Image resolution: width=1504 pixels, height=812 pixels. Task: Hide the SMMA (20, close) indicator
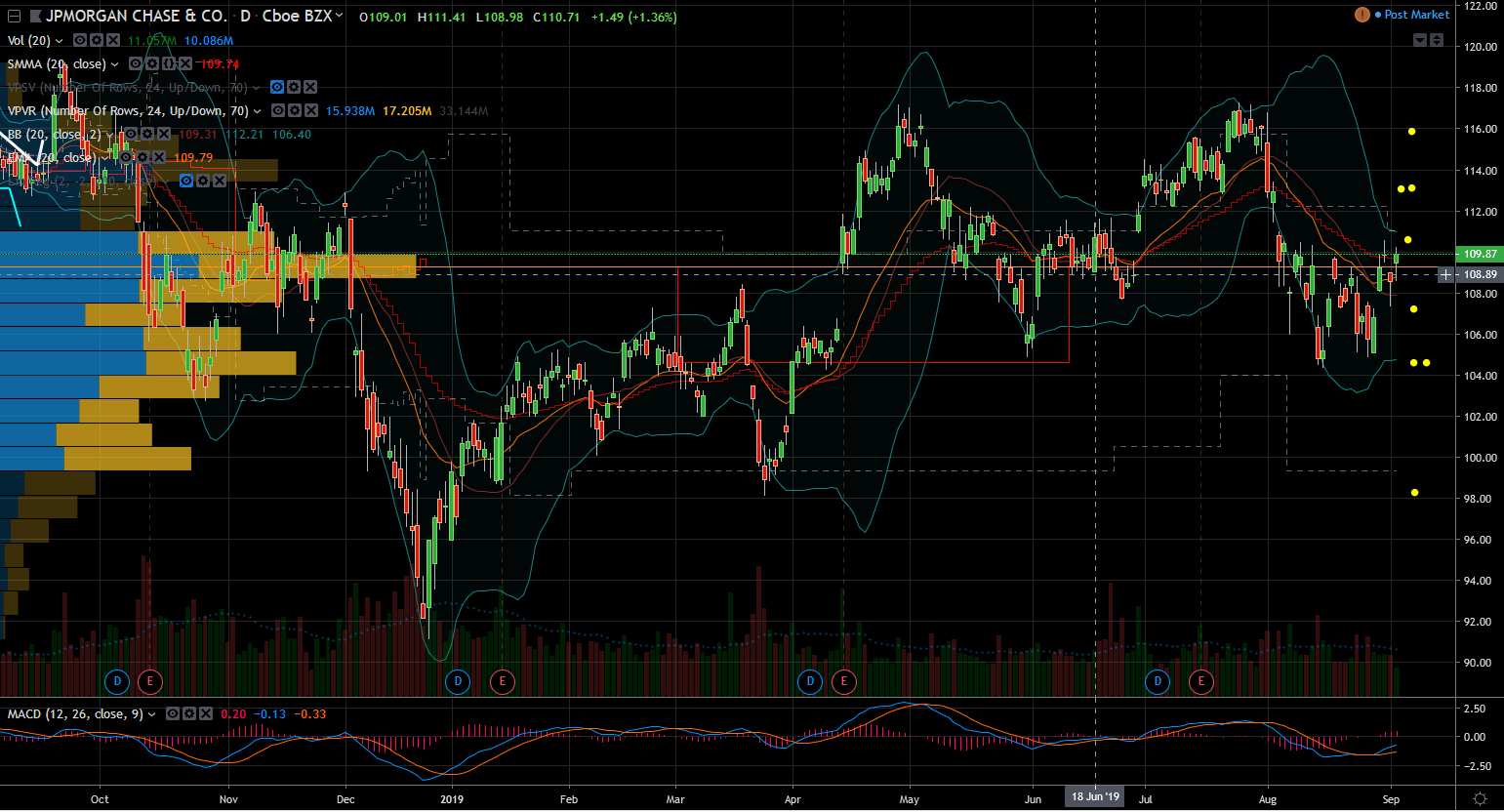pyautogui.click(x=137, y=64)
